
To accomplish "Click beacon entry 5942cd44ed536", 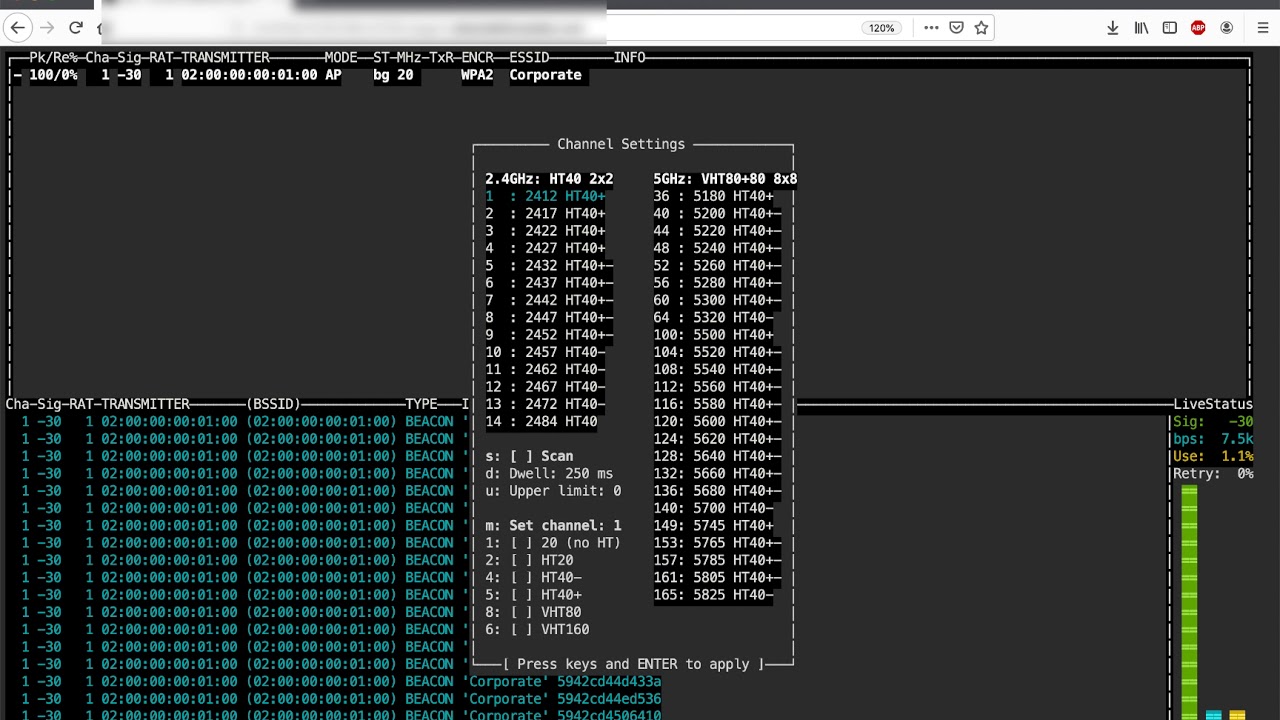I will coord(609,699).
